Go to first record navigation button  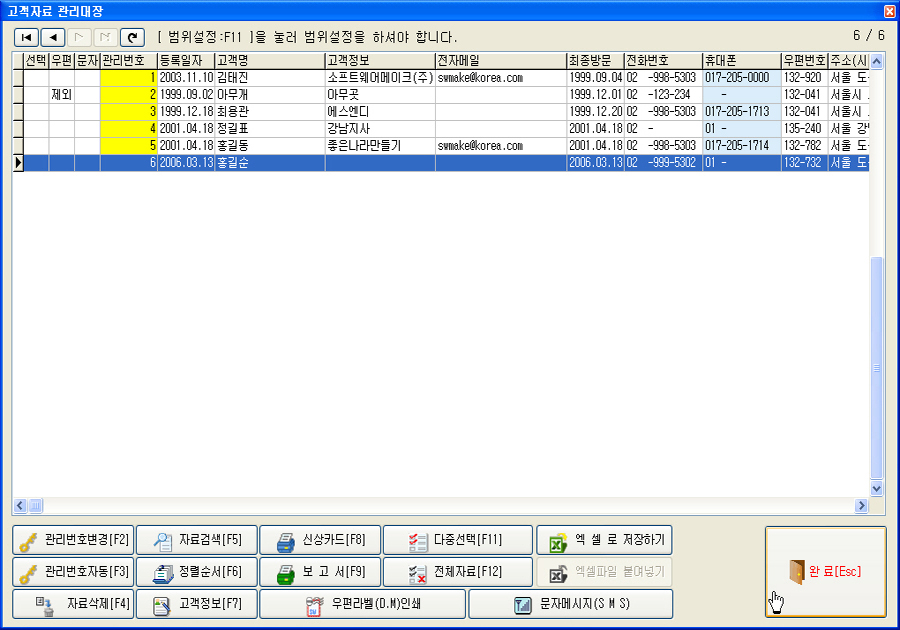point(26,37)
